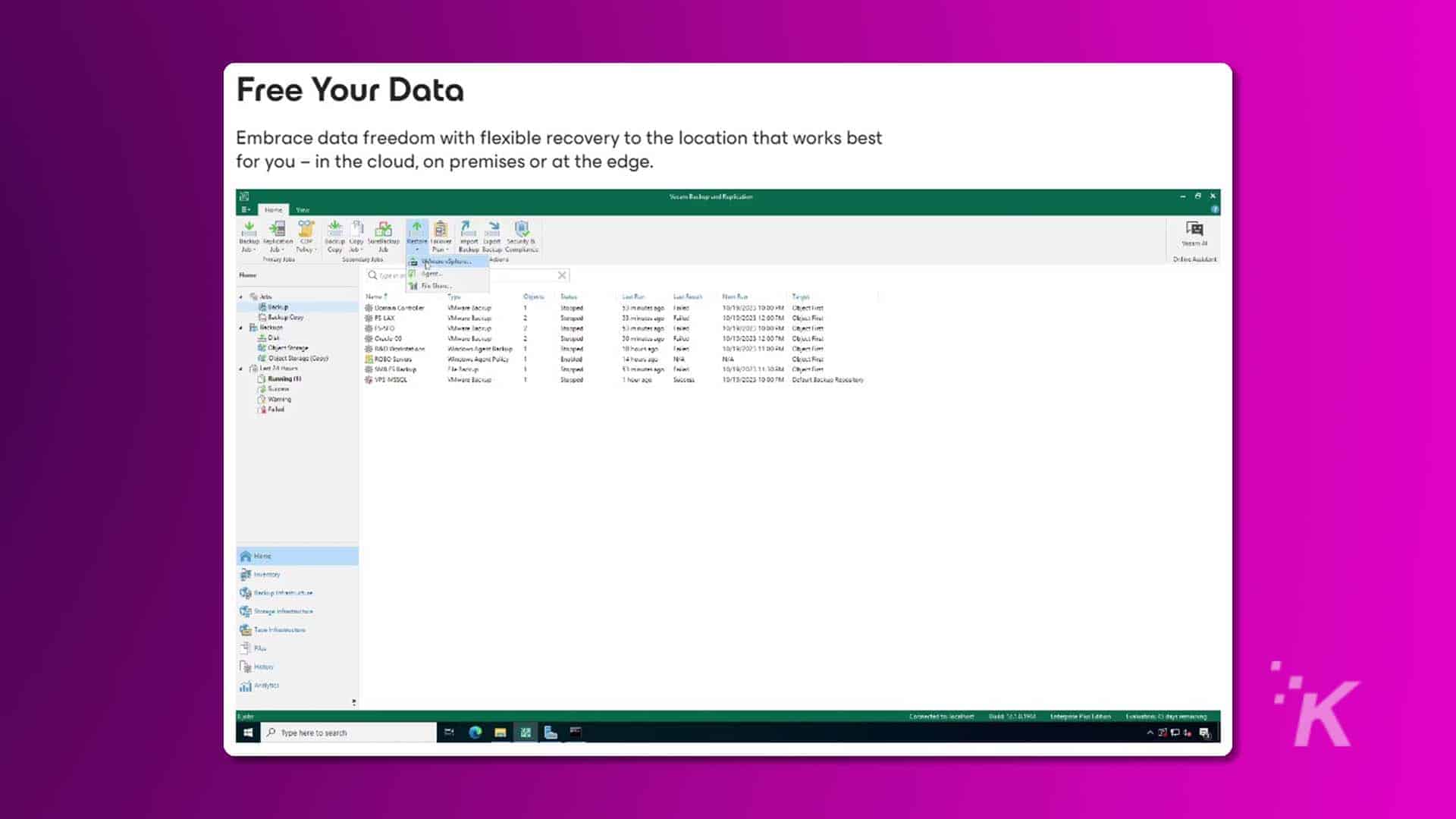1456x819 pixels.
Task: Open the Failover Plan tool
Action: pyautogui.click(x=440, y=235)
